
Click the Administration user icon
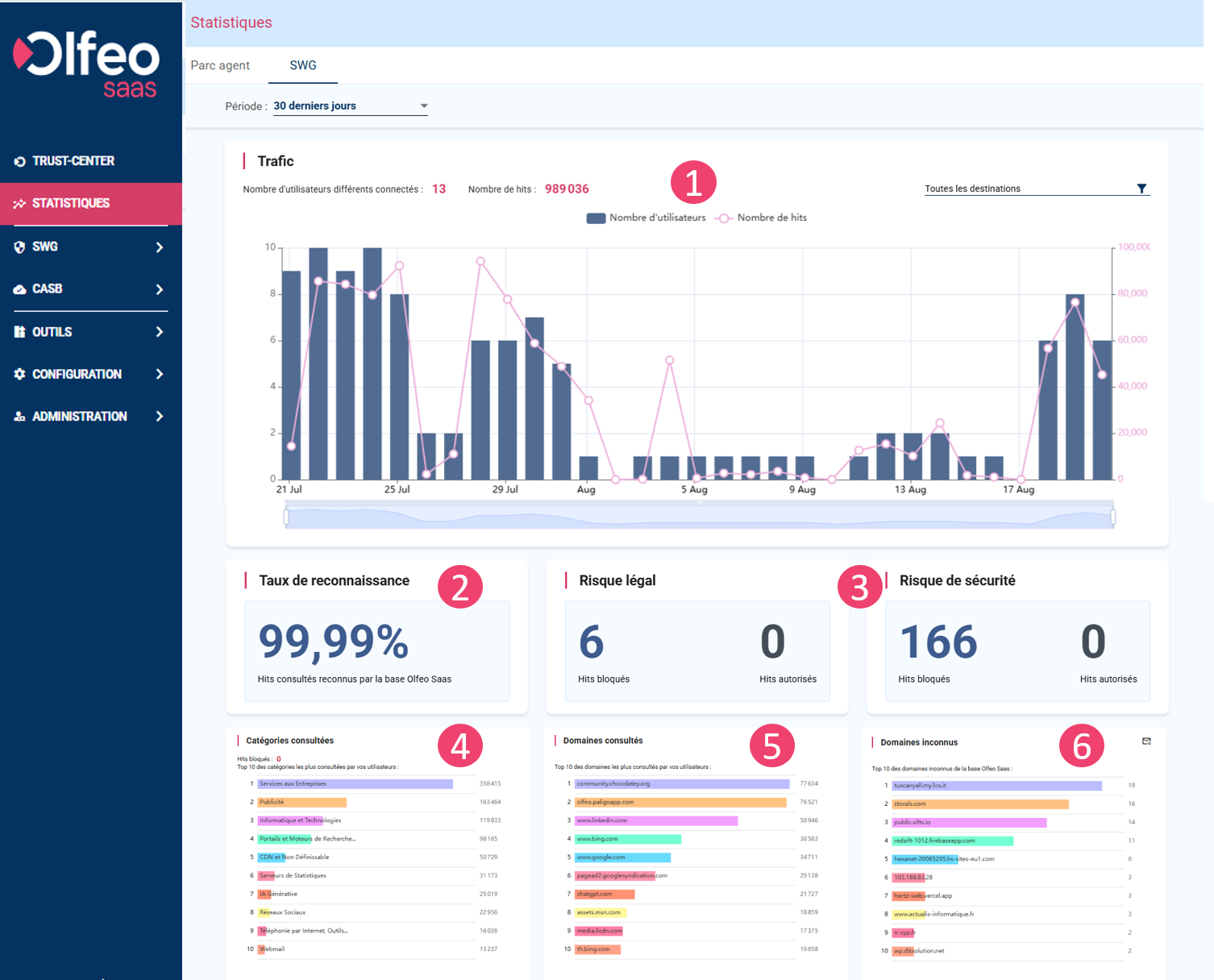(19, 417)
